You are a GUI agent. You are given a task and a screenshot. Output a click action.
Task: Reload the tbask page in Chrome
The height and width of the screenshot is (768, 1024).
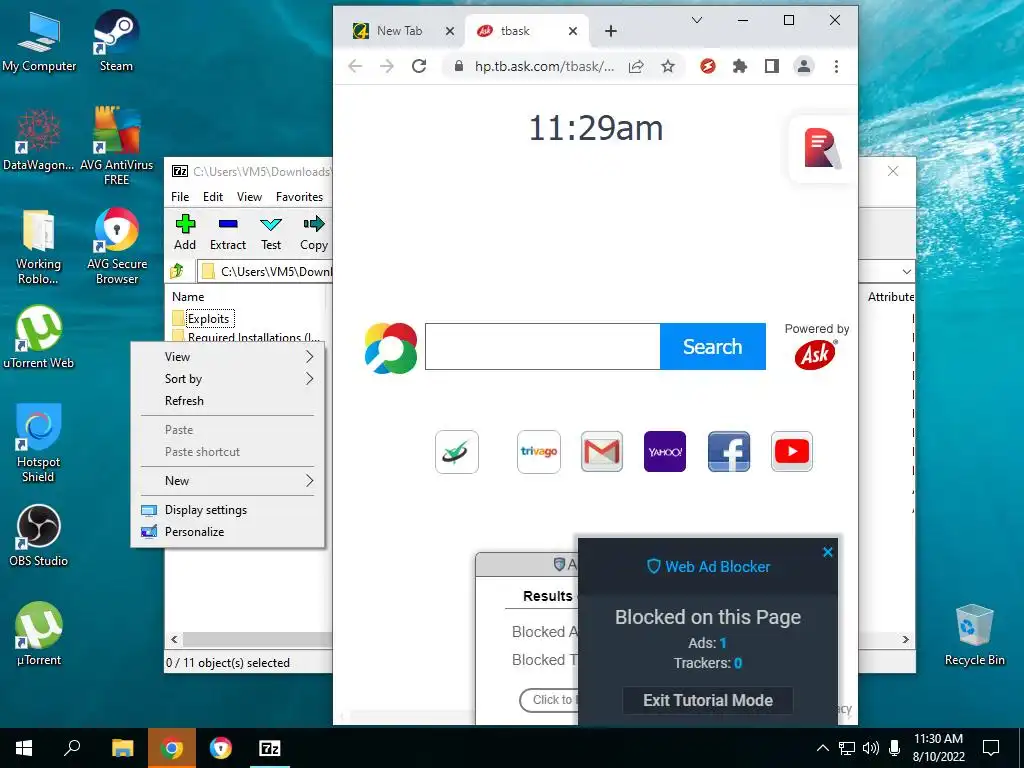pos(419,66)
